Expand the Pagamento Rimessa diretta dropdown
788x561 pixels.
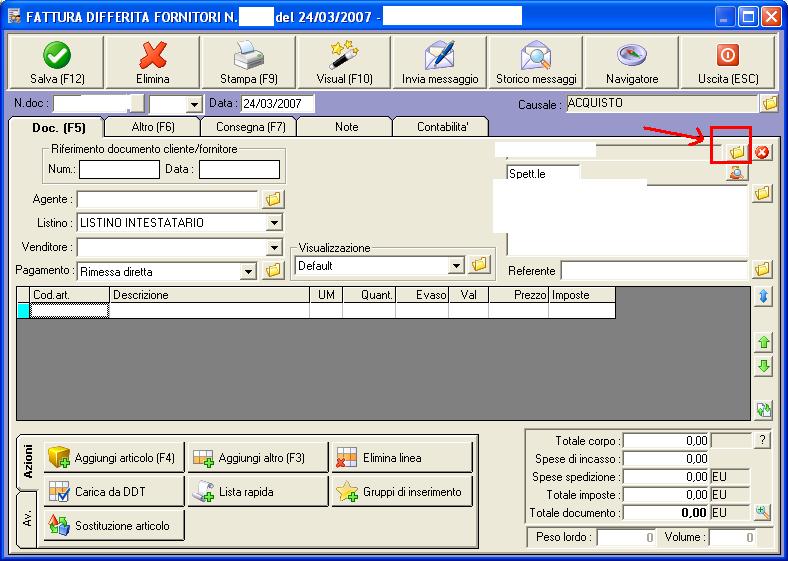pyautogui.click(x=248, y=271)
